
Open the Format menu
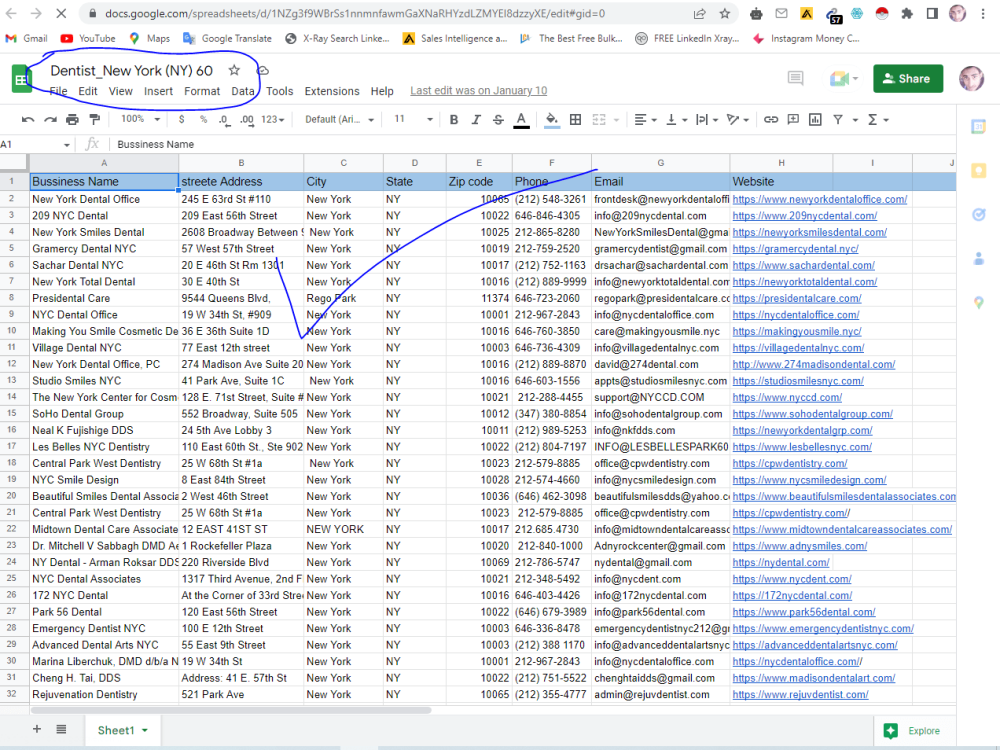pyautogui.click(x=202, y=91)
